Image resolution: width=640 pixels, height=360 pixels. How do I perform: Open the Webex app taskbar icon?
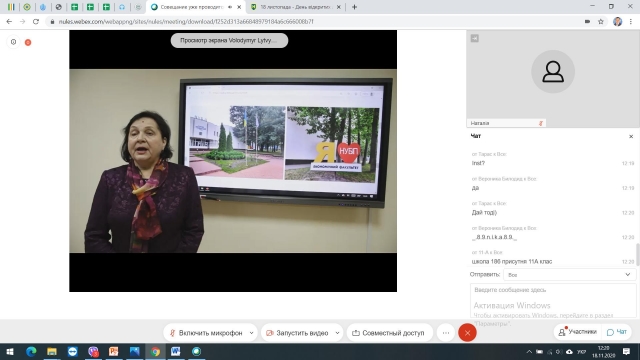[x=196, y=351]
